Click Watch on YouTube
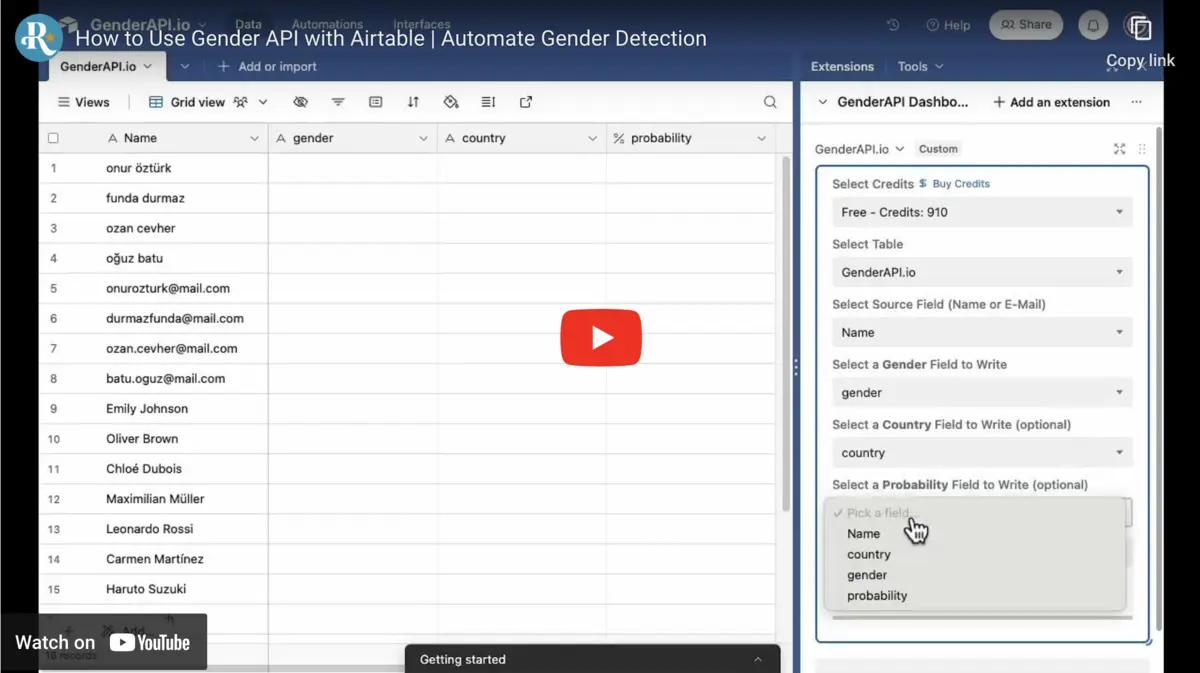1200x673 pixels. [103, 642]
